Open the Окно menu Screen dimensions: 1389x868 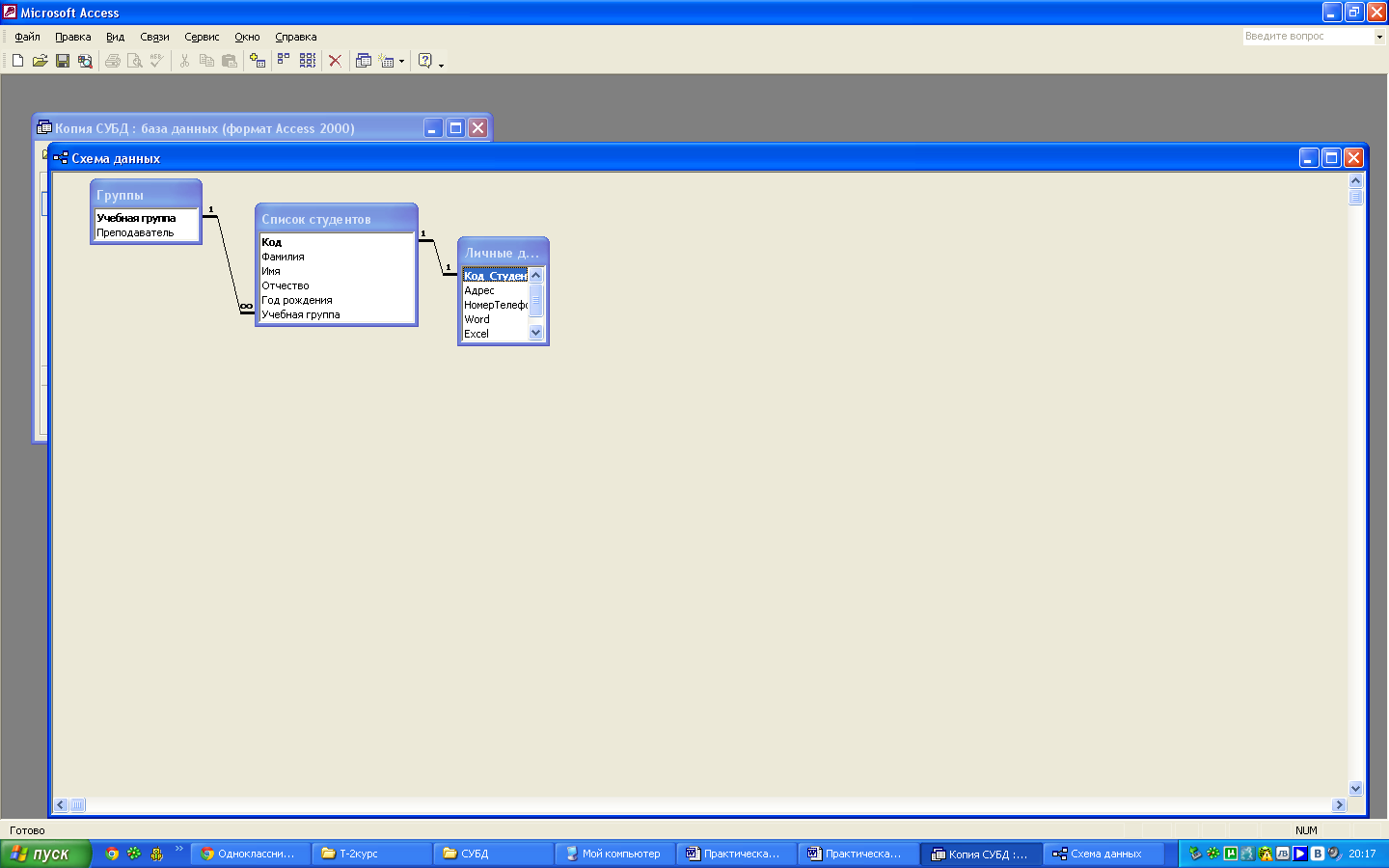click(247, 37)
